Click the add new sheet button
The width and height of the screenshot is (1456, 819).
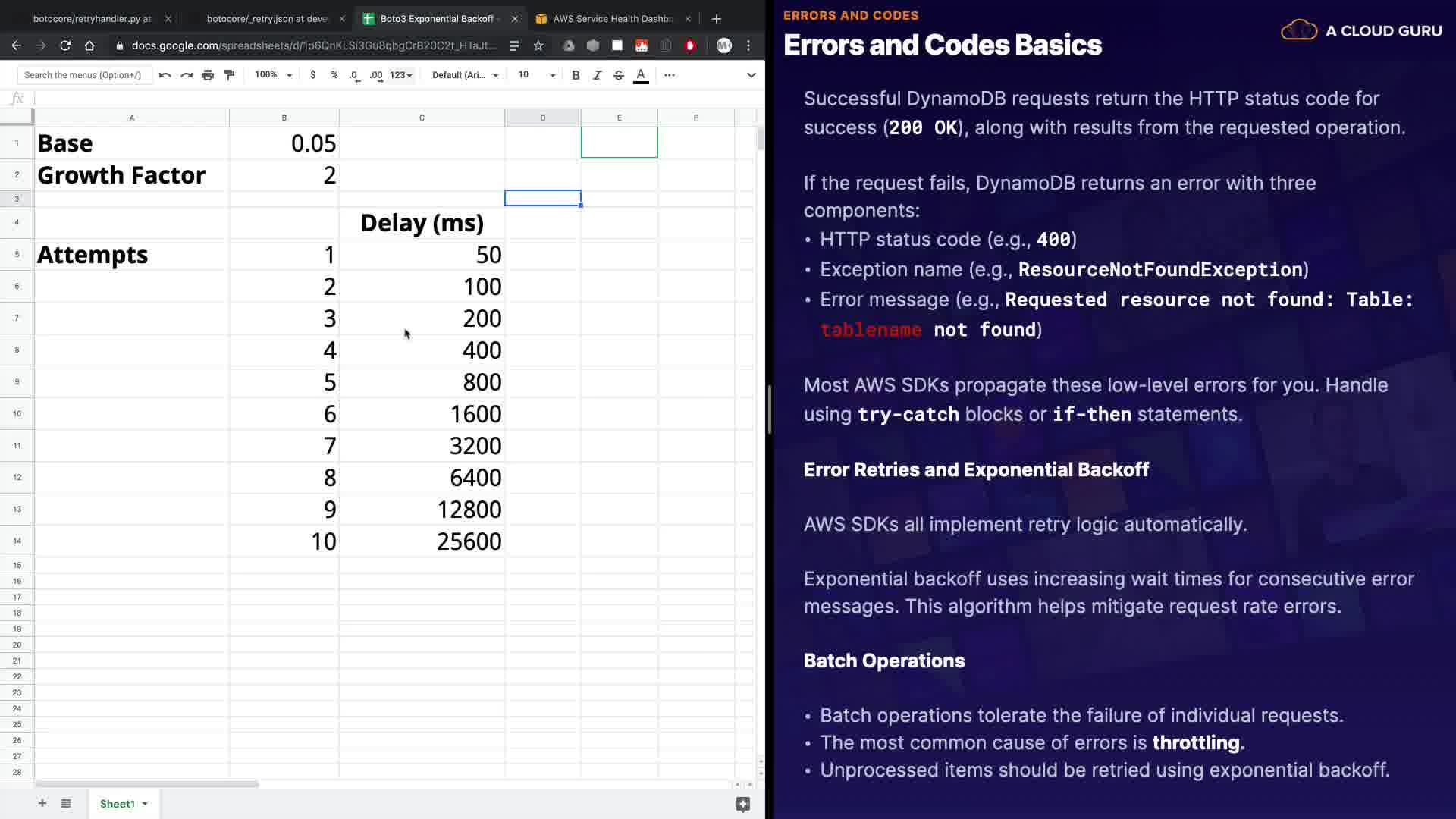point(42,804)
